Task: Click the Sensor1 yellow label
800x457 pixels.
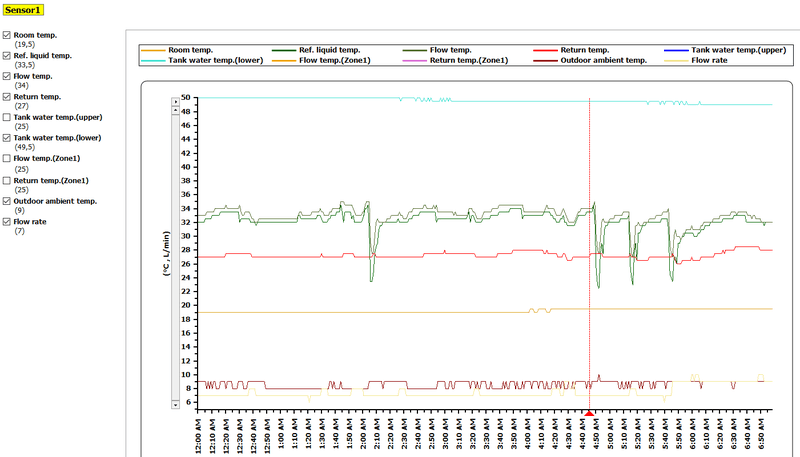Action: 23,10
